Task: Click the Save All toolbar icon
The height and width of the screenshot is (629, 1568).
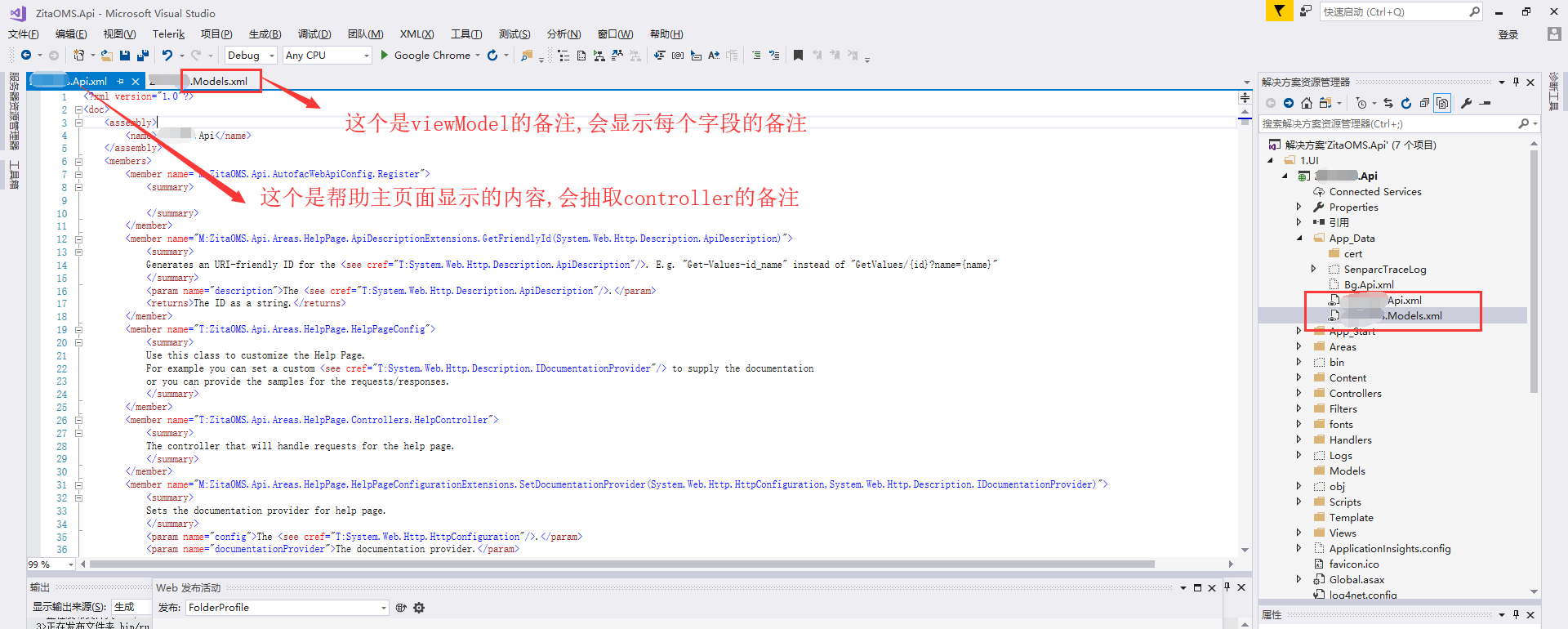Action: click(143, 55)
